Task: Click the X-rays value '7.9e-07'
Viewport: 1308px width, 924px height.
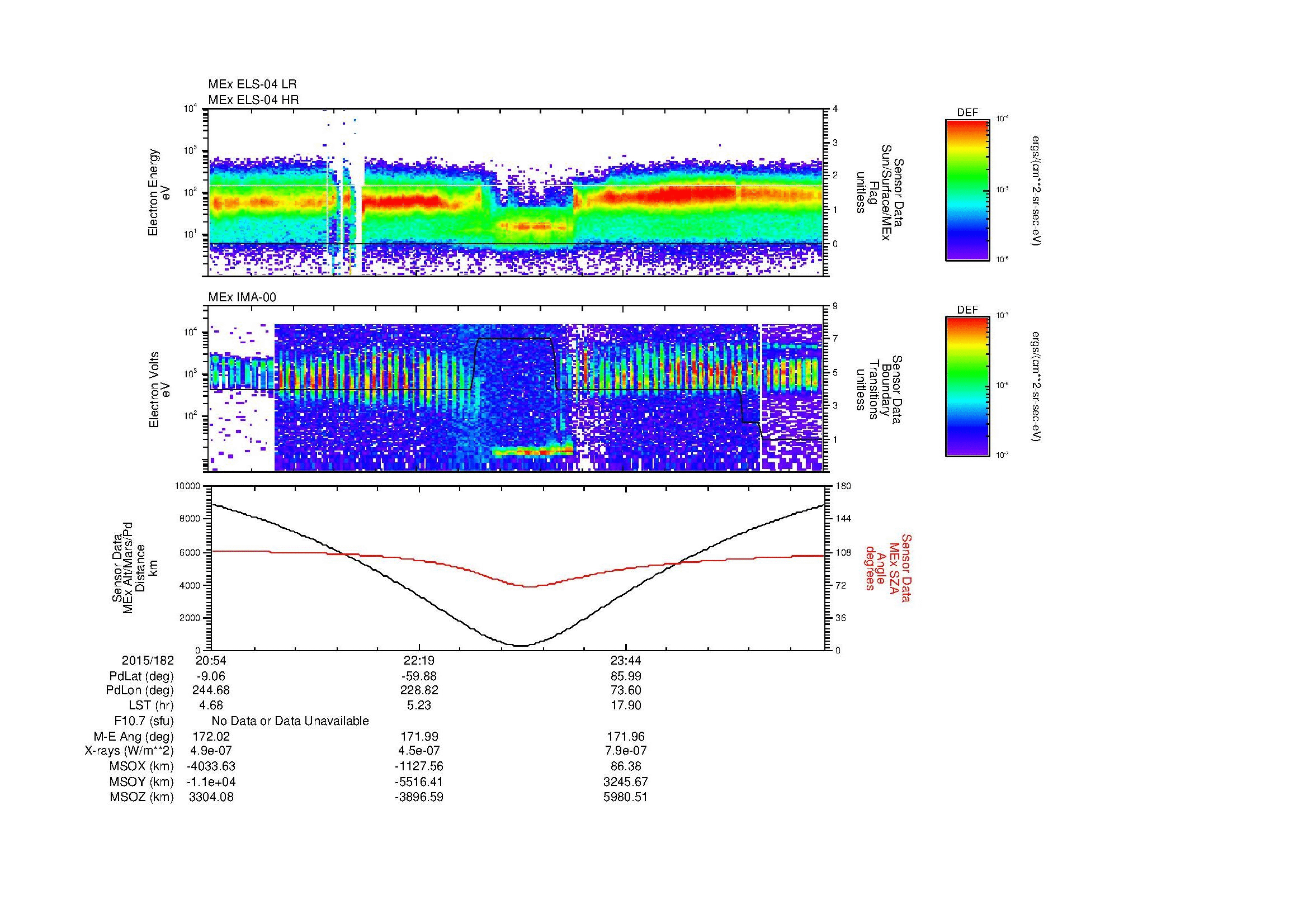Action: coord(626,751)
